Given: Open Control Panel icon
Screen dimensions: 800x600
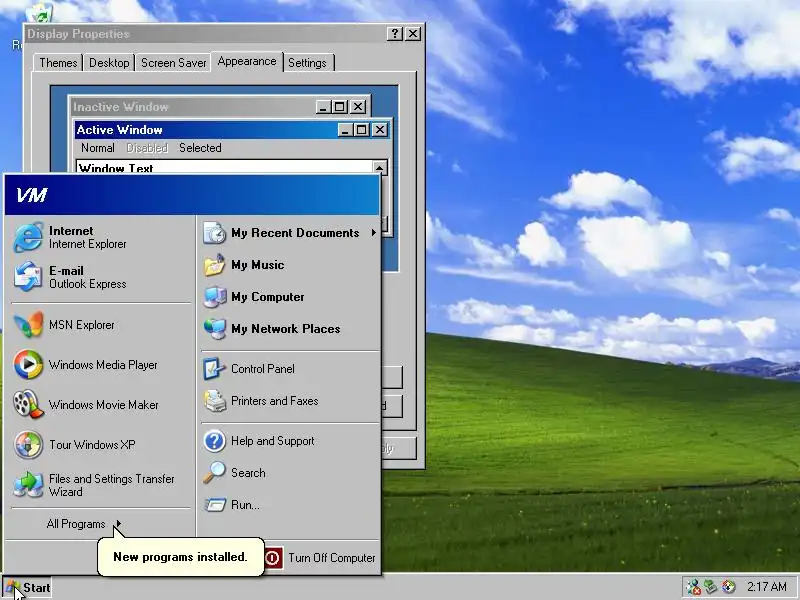Looking at the screenshot, I should [x=215, y=369].
